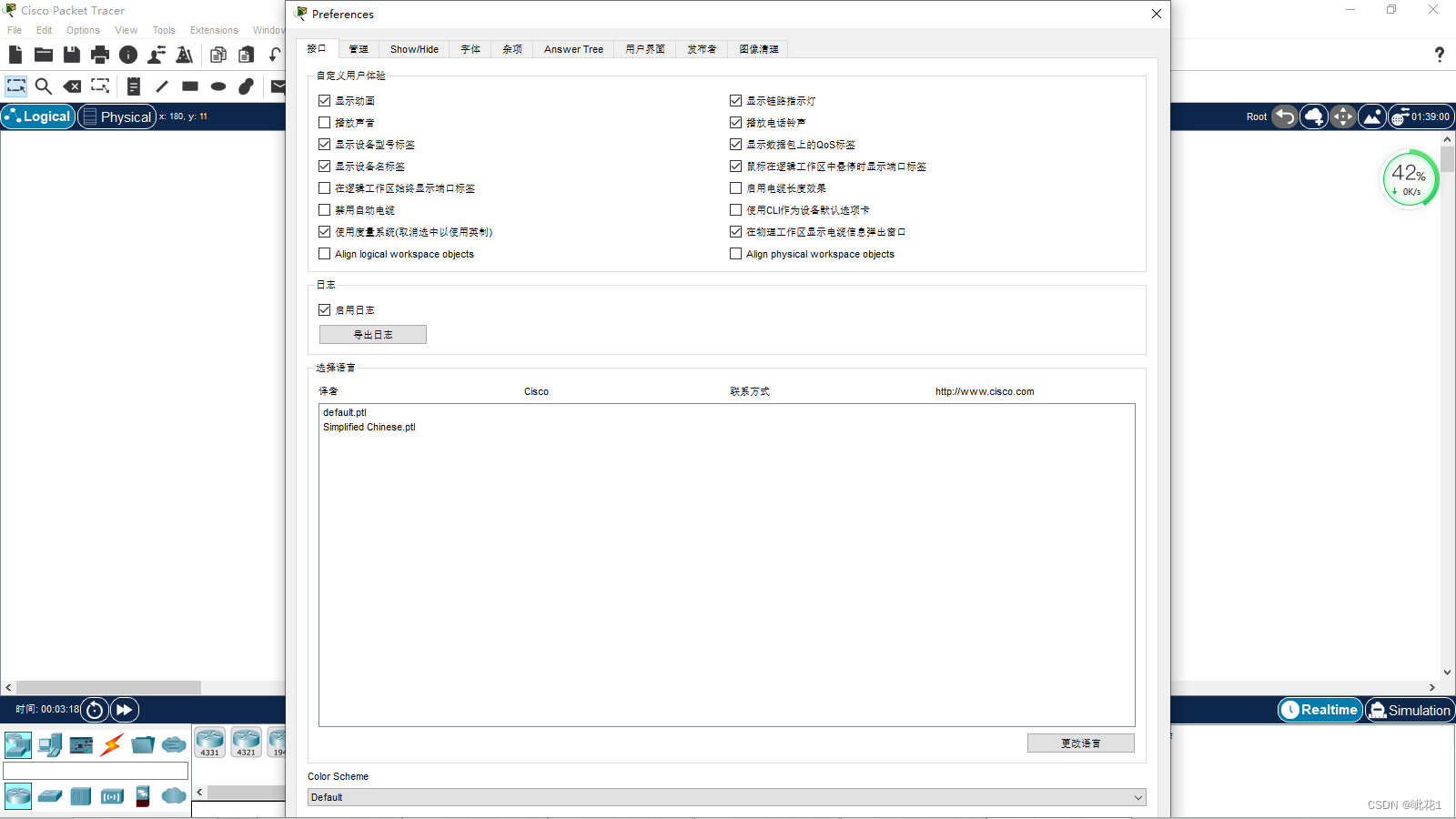Open the 图像清理 tab
Viewport: 1456px width, 819px height.
(x=759, y=49)
